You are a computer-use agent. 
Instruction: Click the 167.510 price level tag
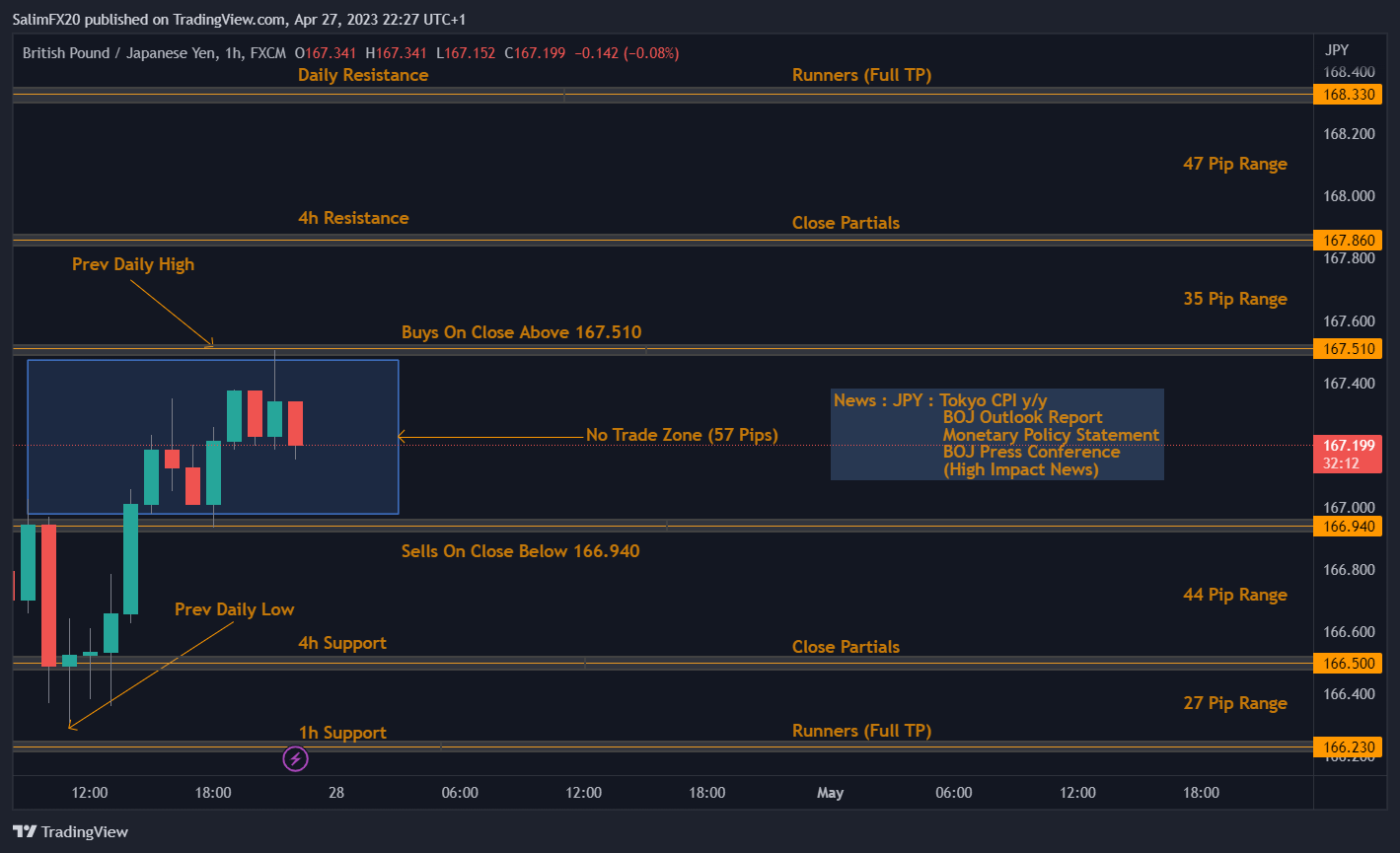click(1348, 349)
